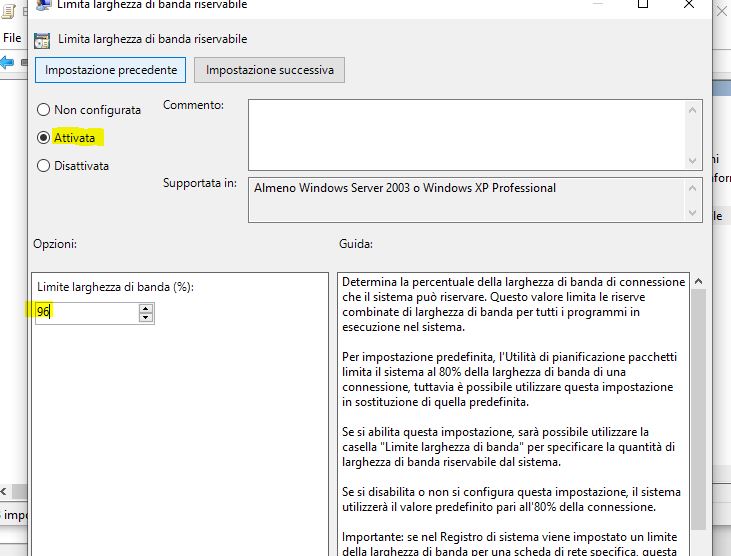
Task: Select the Non configurata radio button
Action: coord(43,110)
